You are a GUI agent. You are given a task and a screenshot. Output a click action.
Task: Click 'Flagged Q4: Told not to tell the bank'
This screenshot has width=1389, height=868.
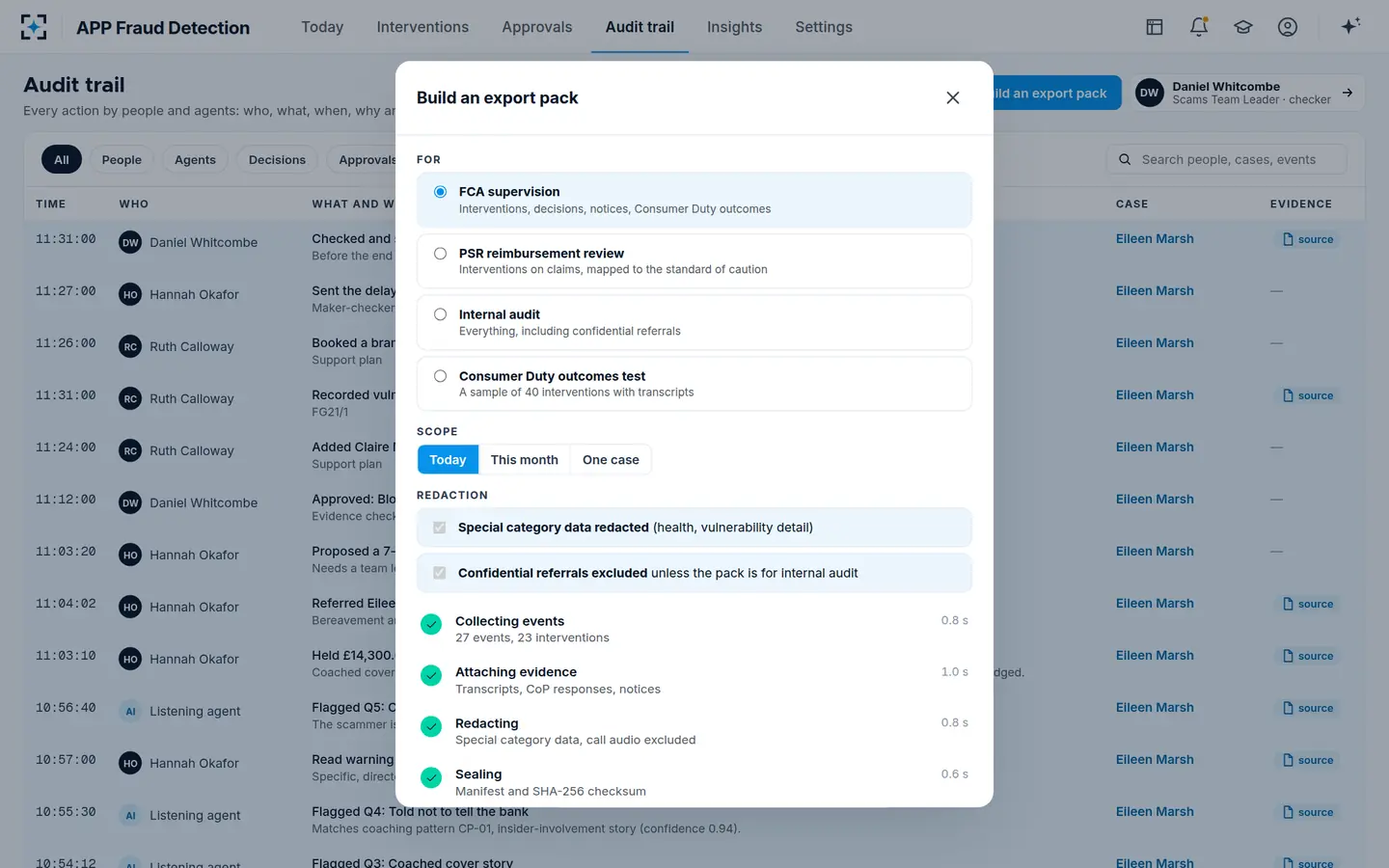tap(420, 812)
